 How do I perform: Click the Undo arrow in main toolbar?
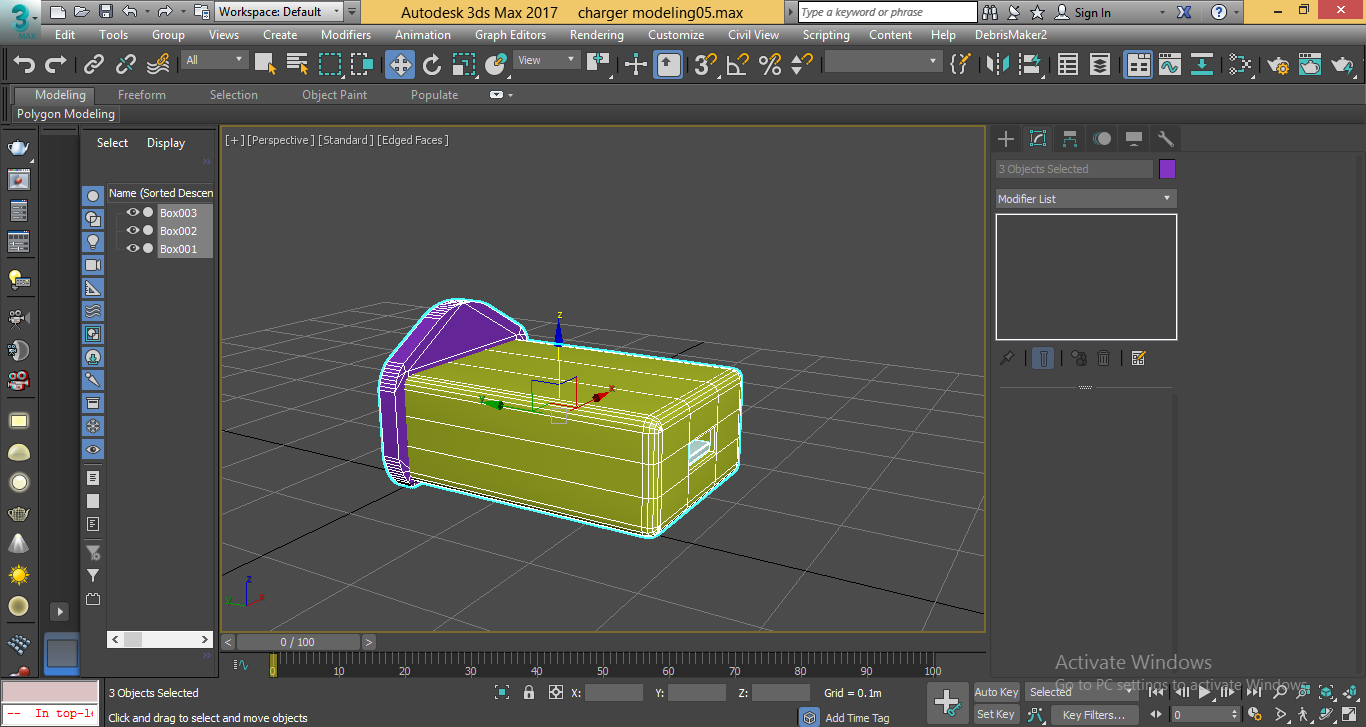pyautogui.click(x=24, y=65)
